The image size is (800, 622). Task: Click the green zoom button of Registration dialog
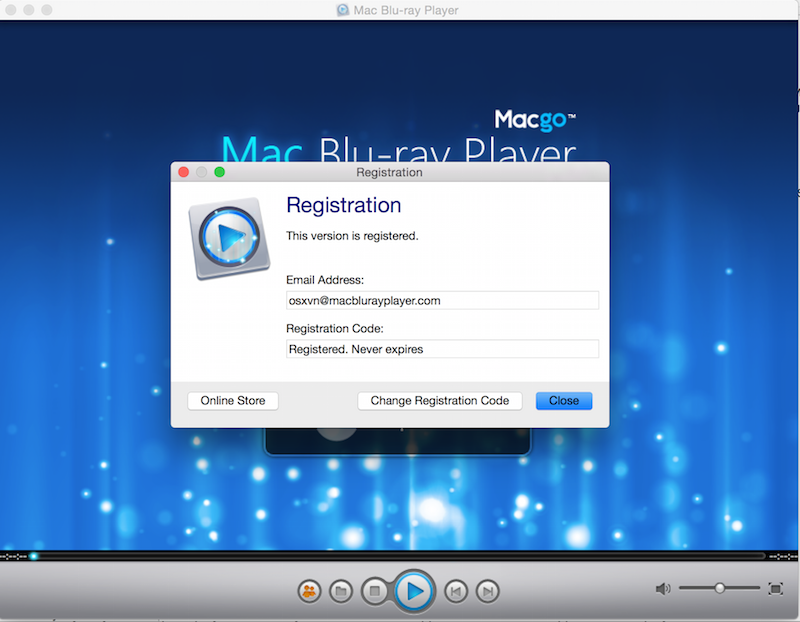pyautogui.click(x=219, y=172)
